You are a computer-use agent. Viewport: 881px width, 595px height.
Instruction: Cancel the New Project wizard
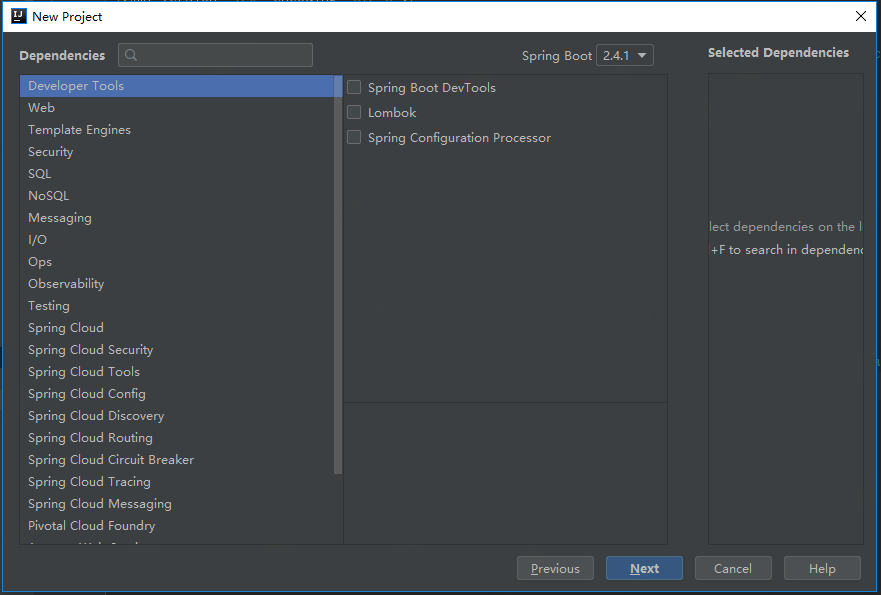(733, 568)
